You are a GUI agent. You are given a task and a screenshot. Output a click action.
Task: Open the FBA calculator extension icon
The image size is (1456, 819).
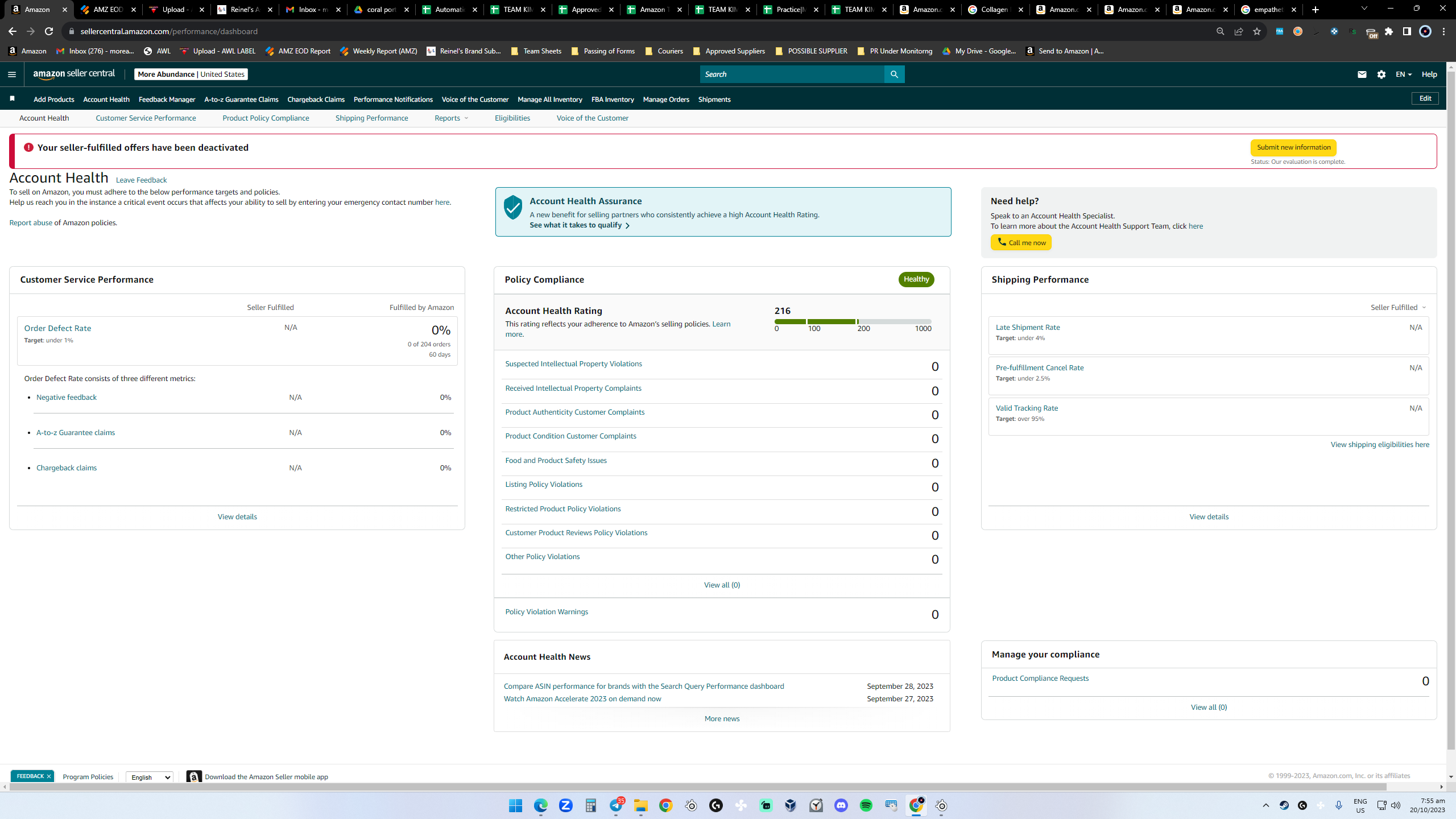click(1280, 31)
